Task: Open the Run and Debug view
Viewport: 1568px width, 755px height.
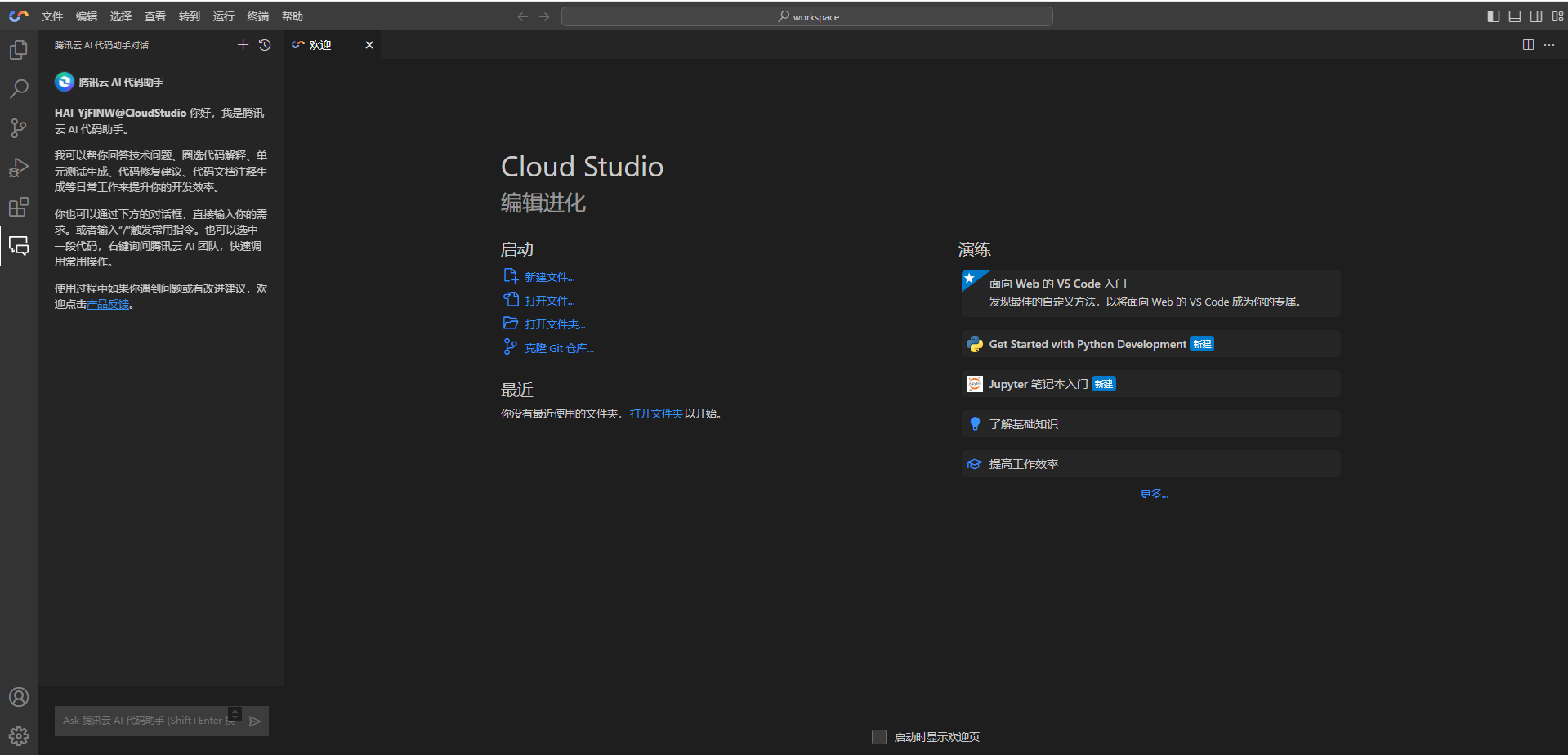Action: coord(19,168)
